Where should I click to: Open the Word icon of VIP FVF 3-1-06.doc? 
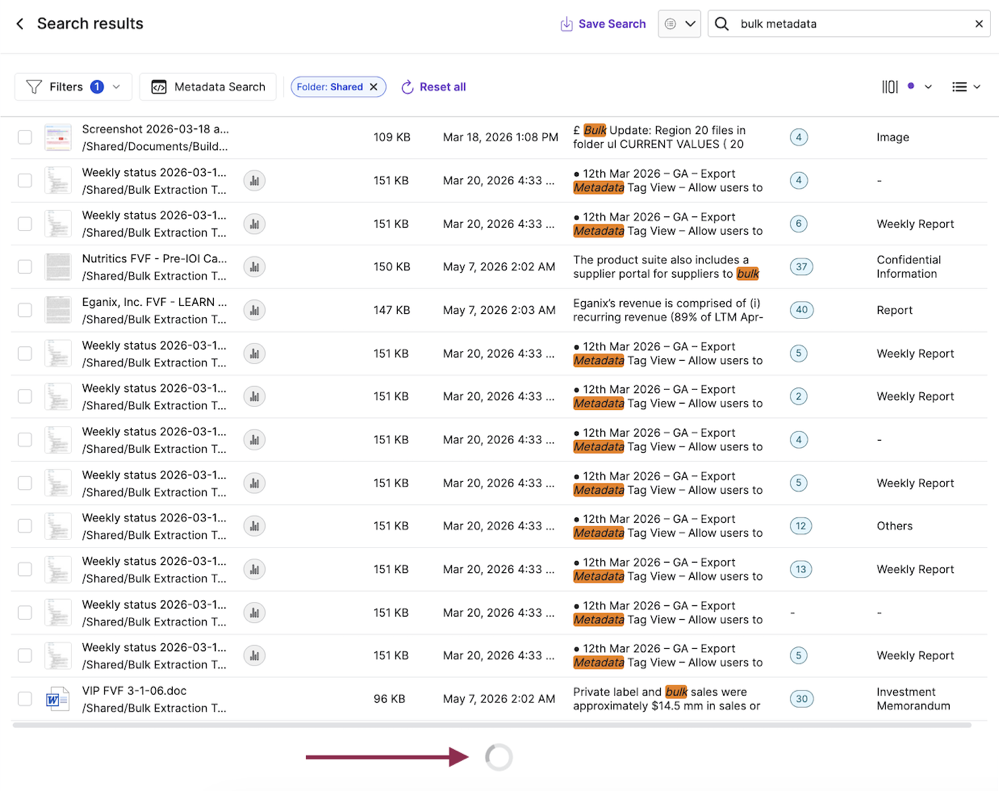pyautogui.click(x=57, y=699)
